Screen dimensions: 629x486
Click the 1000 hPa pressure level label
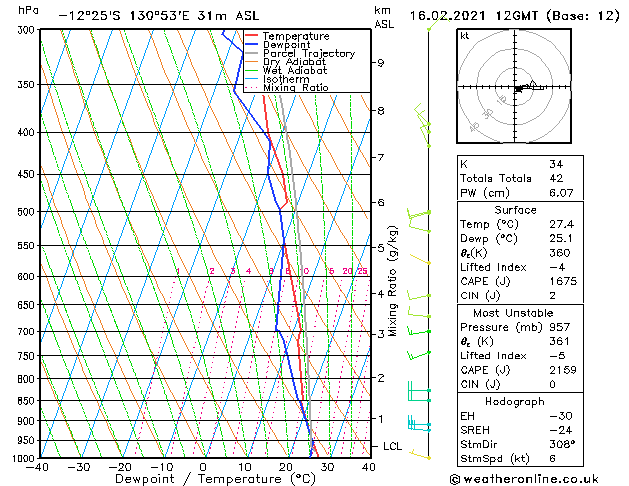coord(25,459)
